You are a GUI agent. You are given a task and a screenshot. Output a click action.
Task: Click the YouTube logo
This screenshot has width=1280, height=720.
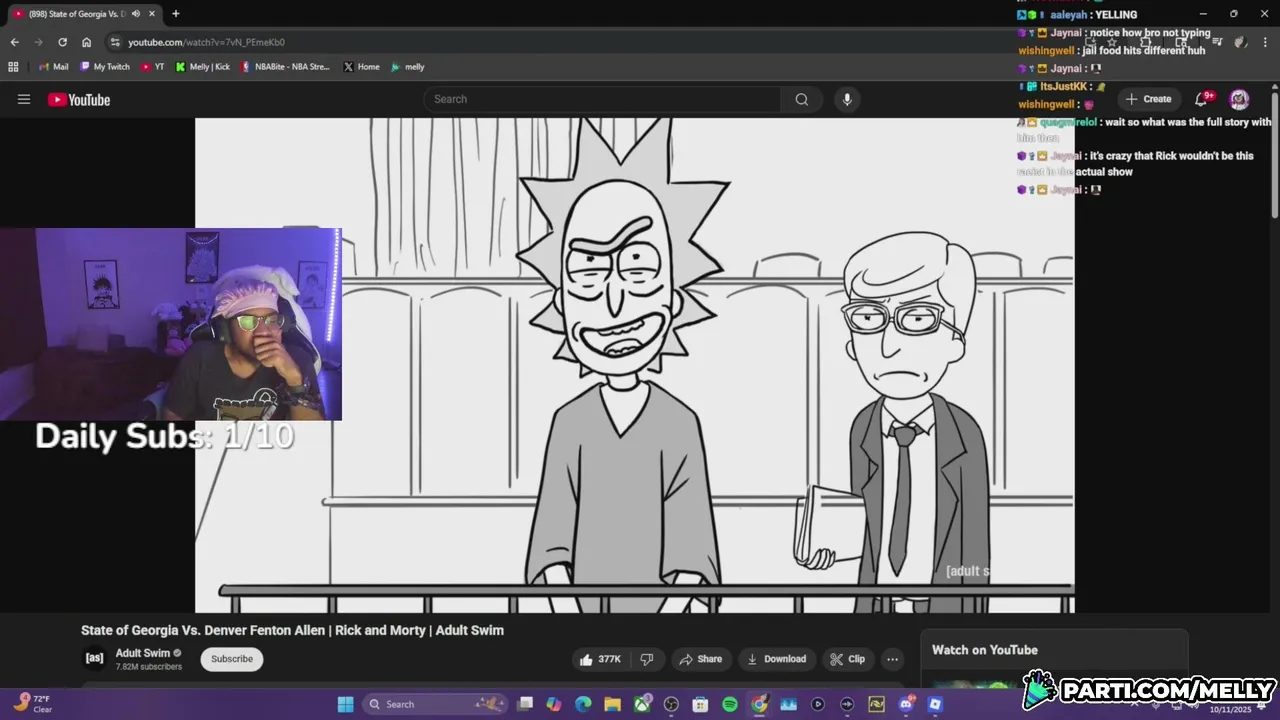(79, 99)
